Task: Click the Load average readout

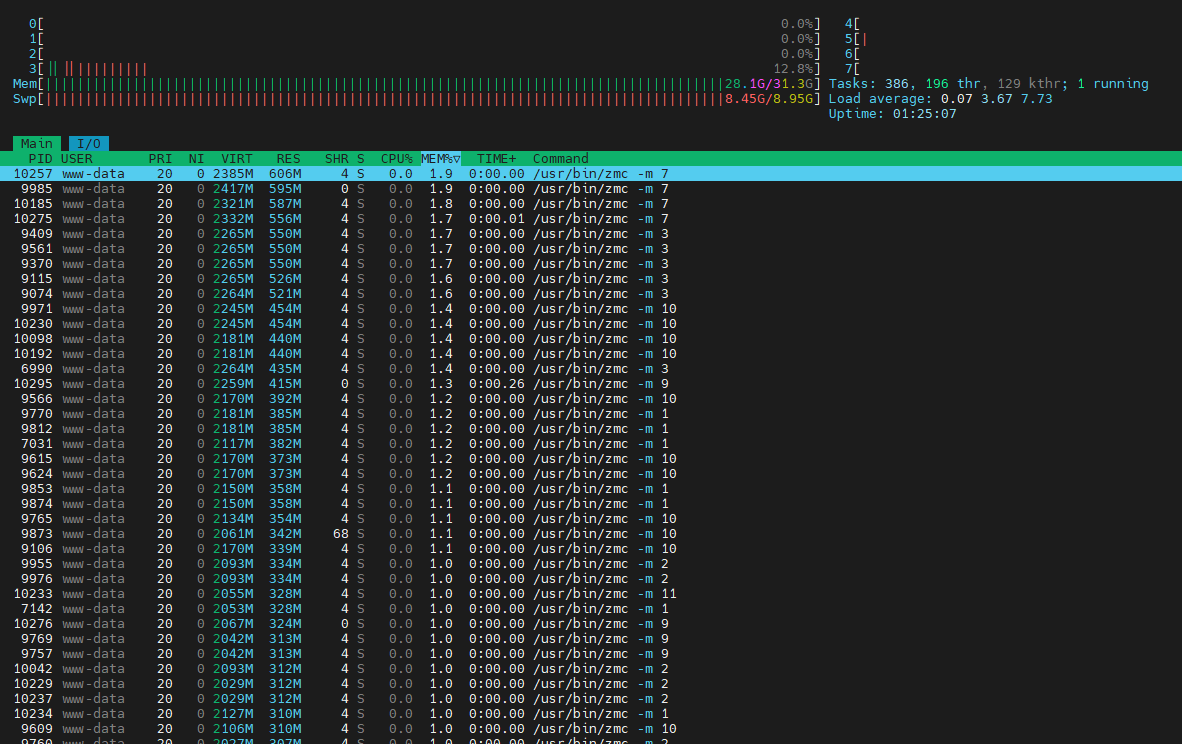Action: pyautogui.click(x=940, y=99)
